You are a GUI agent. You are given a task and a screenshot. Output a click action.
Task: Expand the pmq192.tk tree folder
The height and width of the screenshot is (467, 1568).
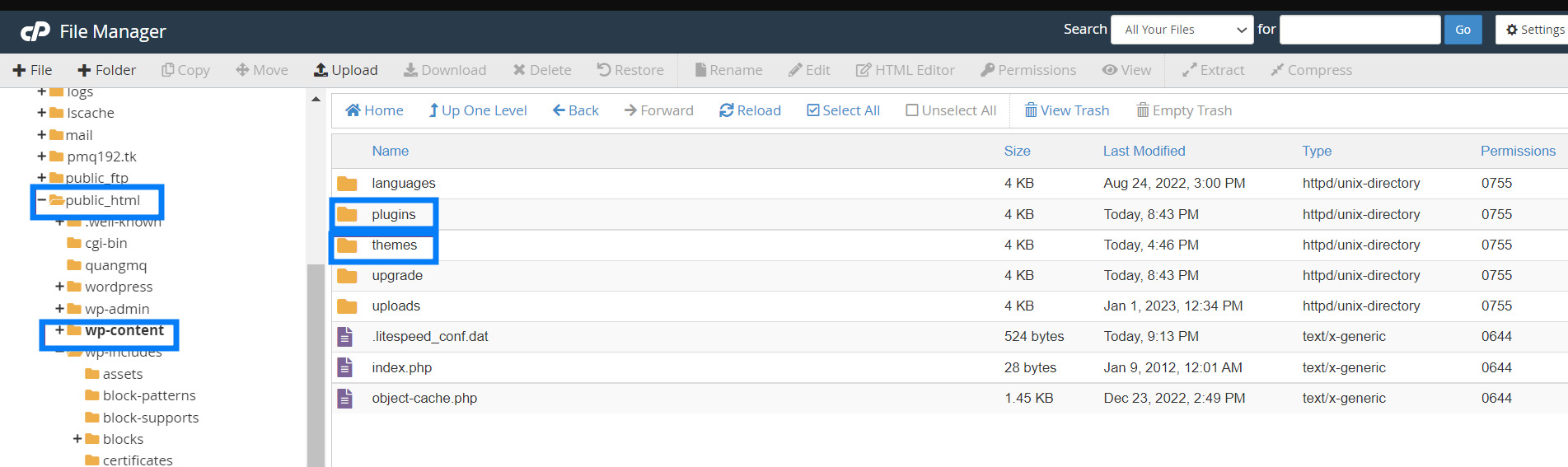41,156
